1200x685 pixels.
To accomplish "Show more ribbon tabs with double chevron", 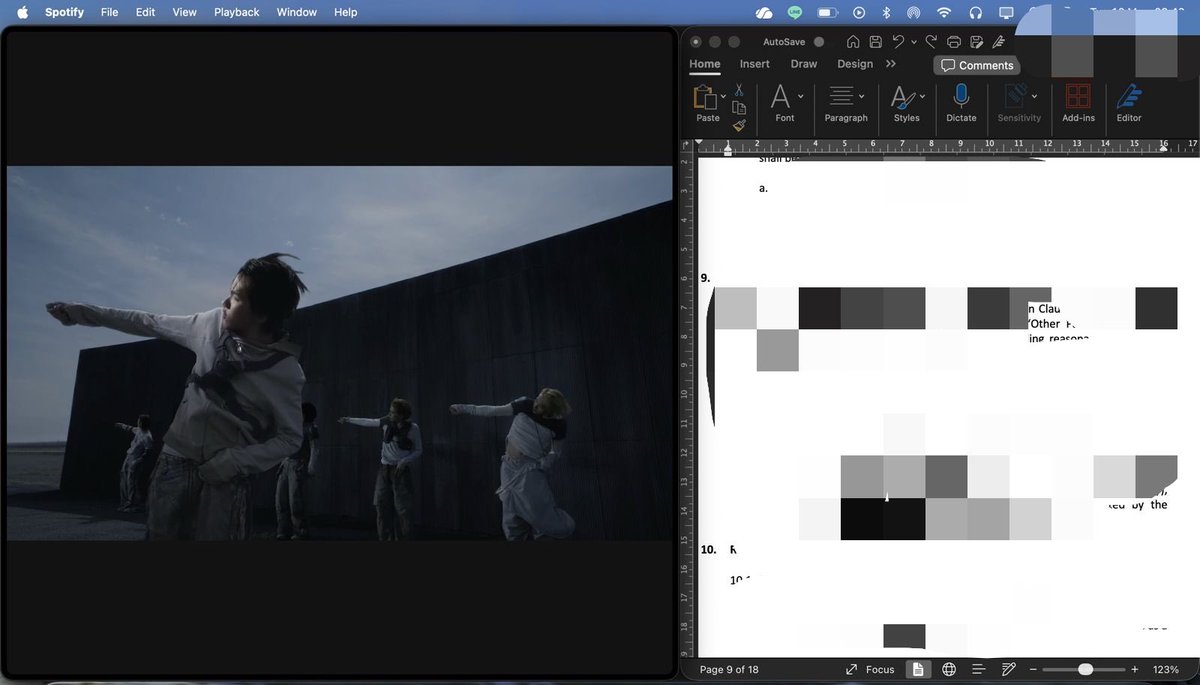I will pos(891,64).
